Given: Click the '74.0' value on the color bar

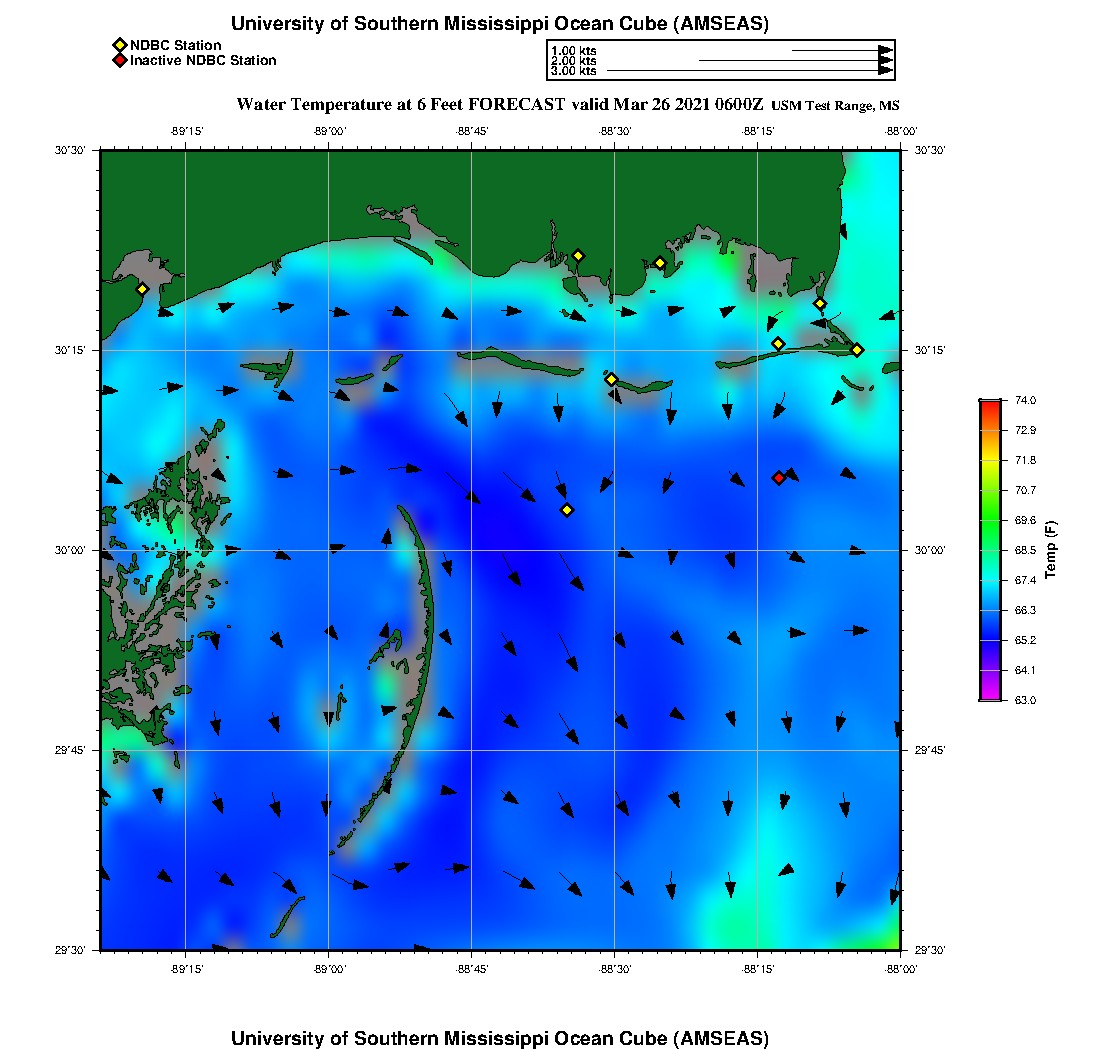Looking at the screenshot, I should tap(1025, 400).
